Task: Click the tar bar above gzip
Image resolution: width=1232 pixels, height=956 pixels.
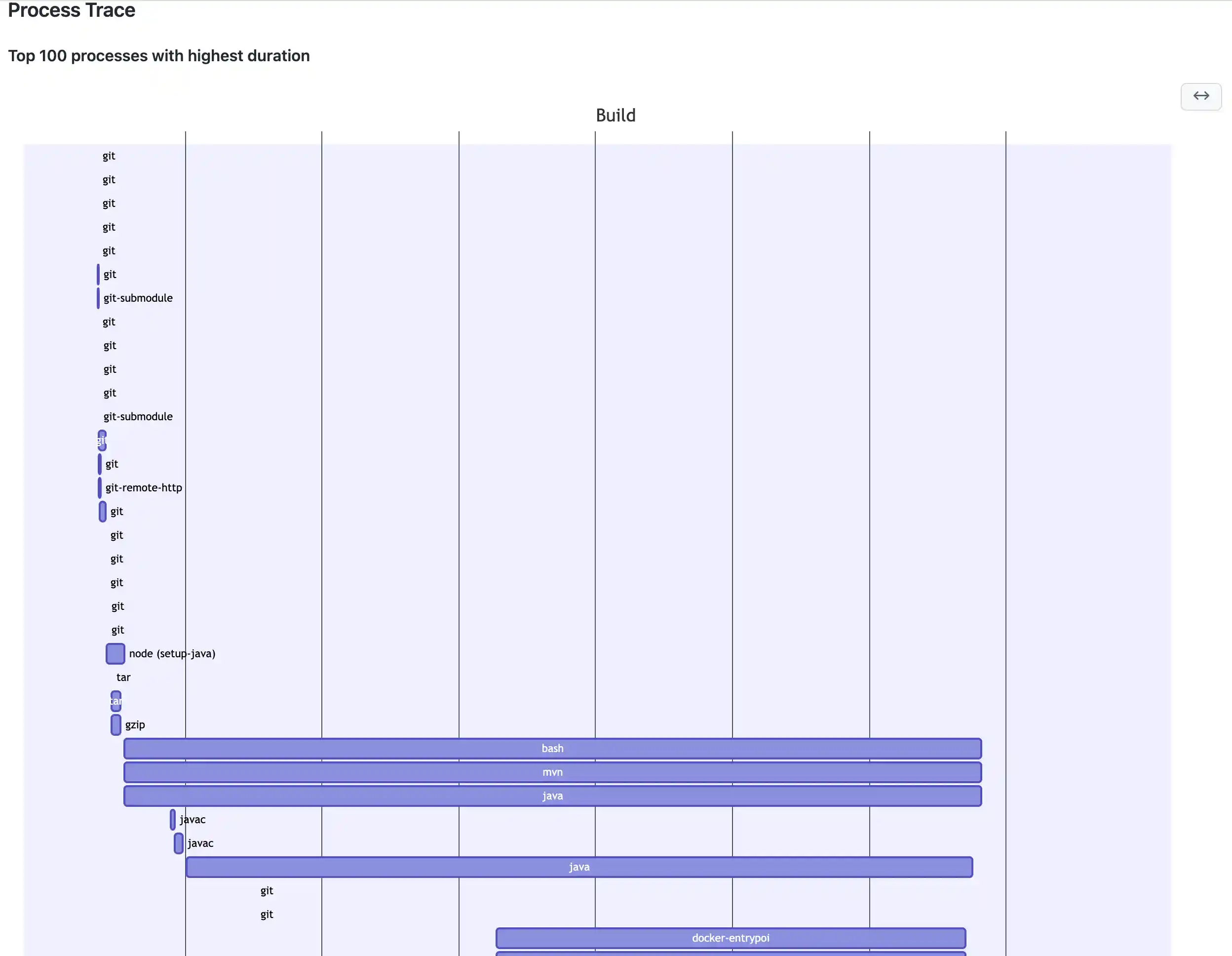Action: coord(115,701)
